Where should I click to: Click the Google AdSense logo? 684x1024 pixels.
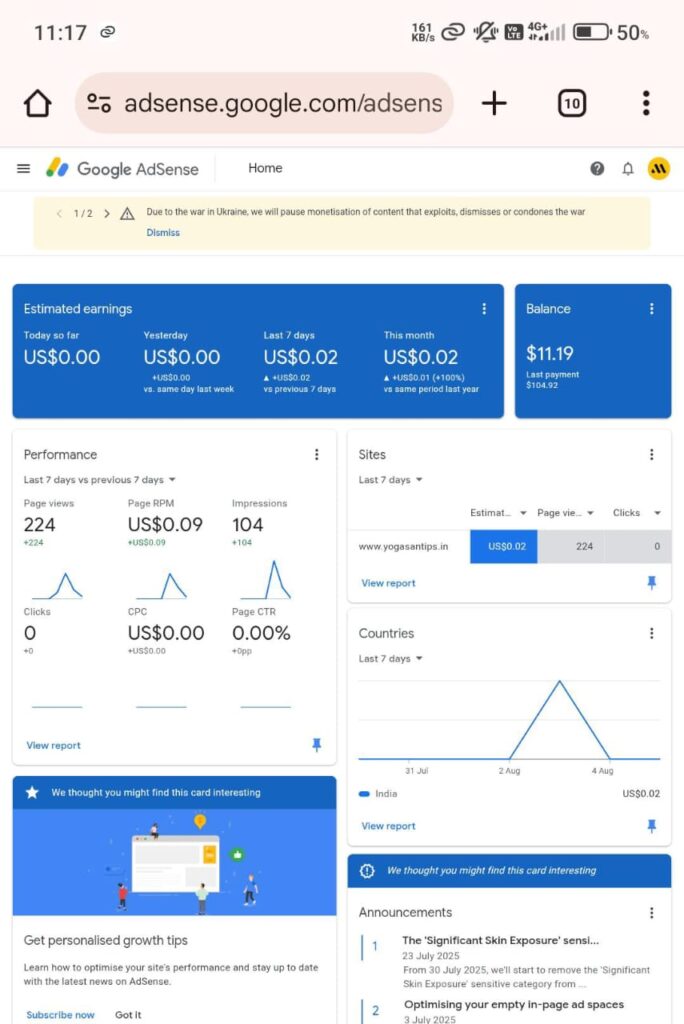pyautogui.click(x=122, y=168)
